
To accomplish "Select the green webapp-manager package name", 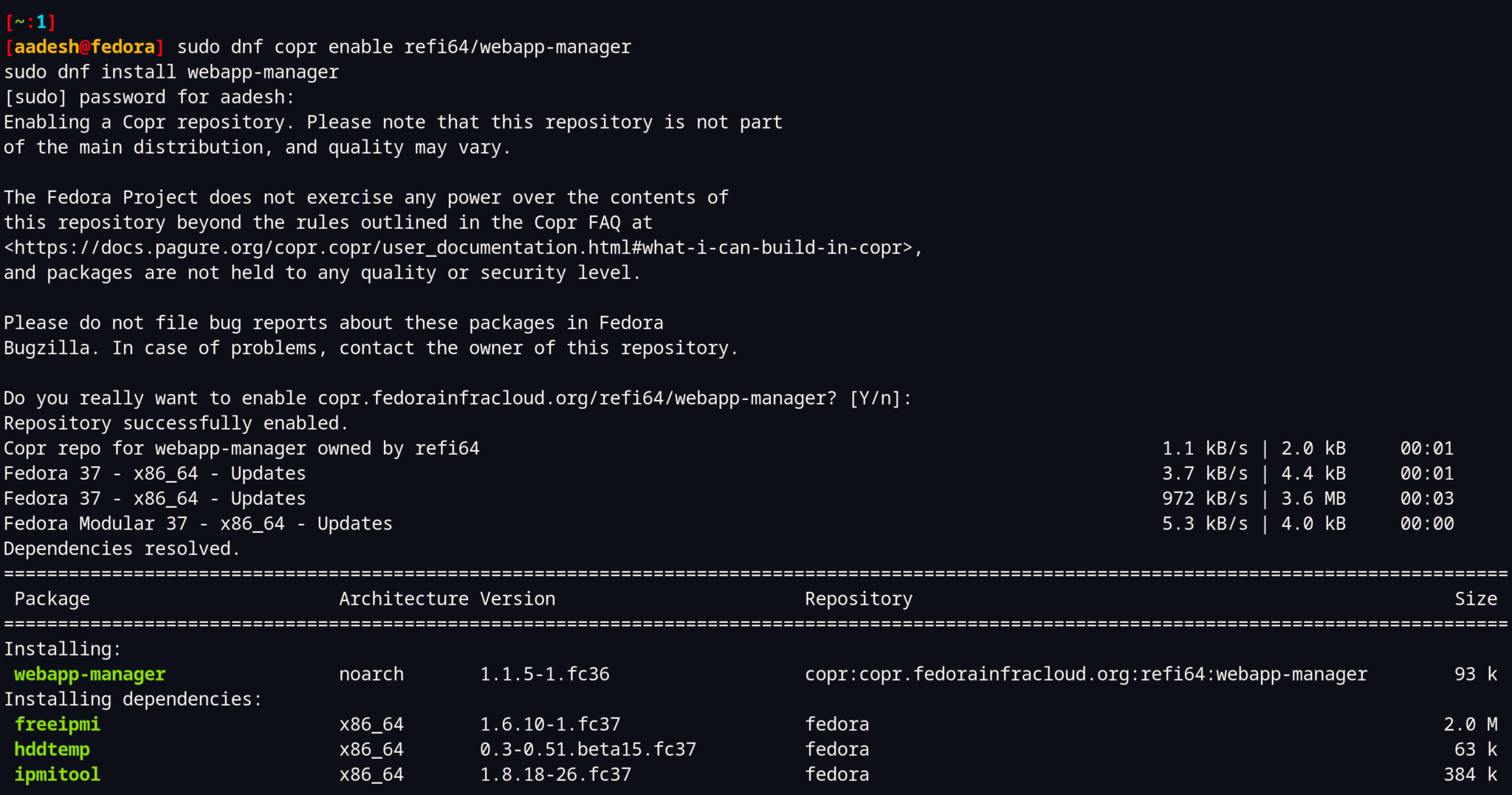I will (89, 673).
